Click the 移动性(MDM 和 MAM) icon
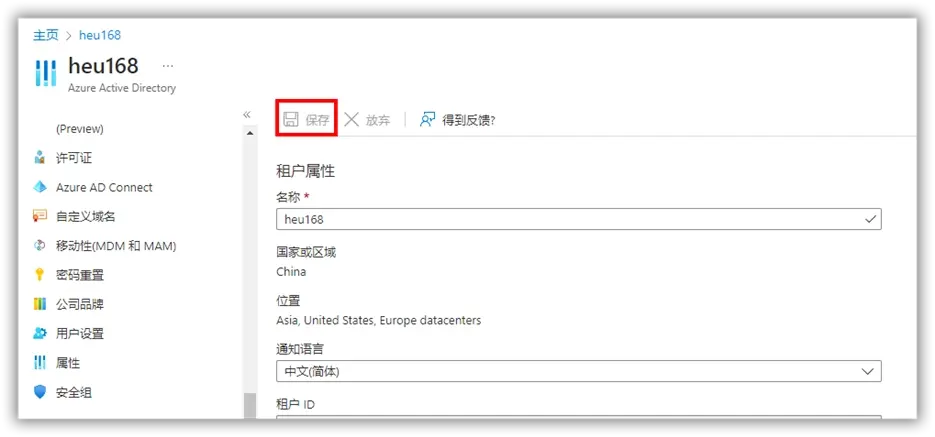Screen dimensions: 935x437 pos(40,246)
